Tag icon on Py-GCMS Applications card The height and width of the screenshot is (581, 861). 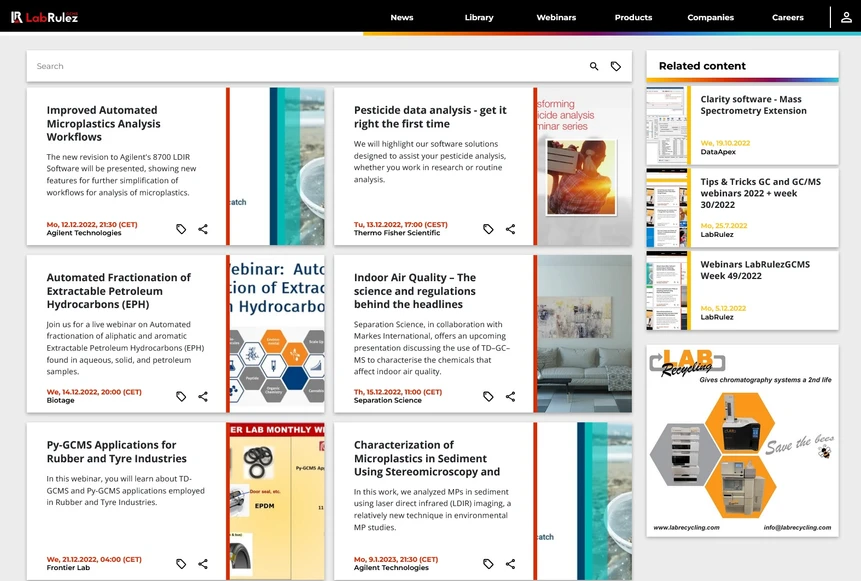(x=181, y=564)
